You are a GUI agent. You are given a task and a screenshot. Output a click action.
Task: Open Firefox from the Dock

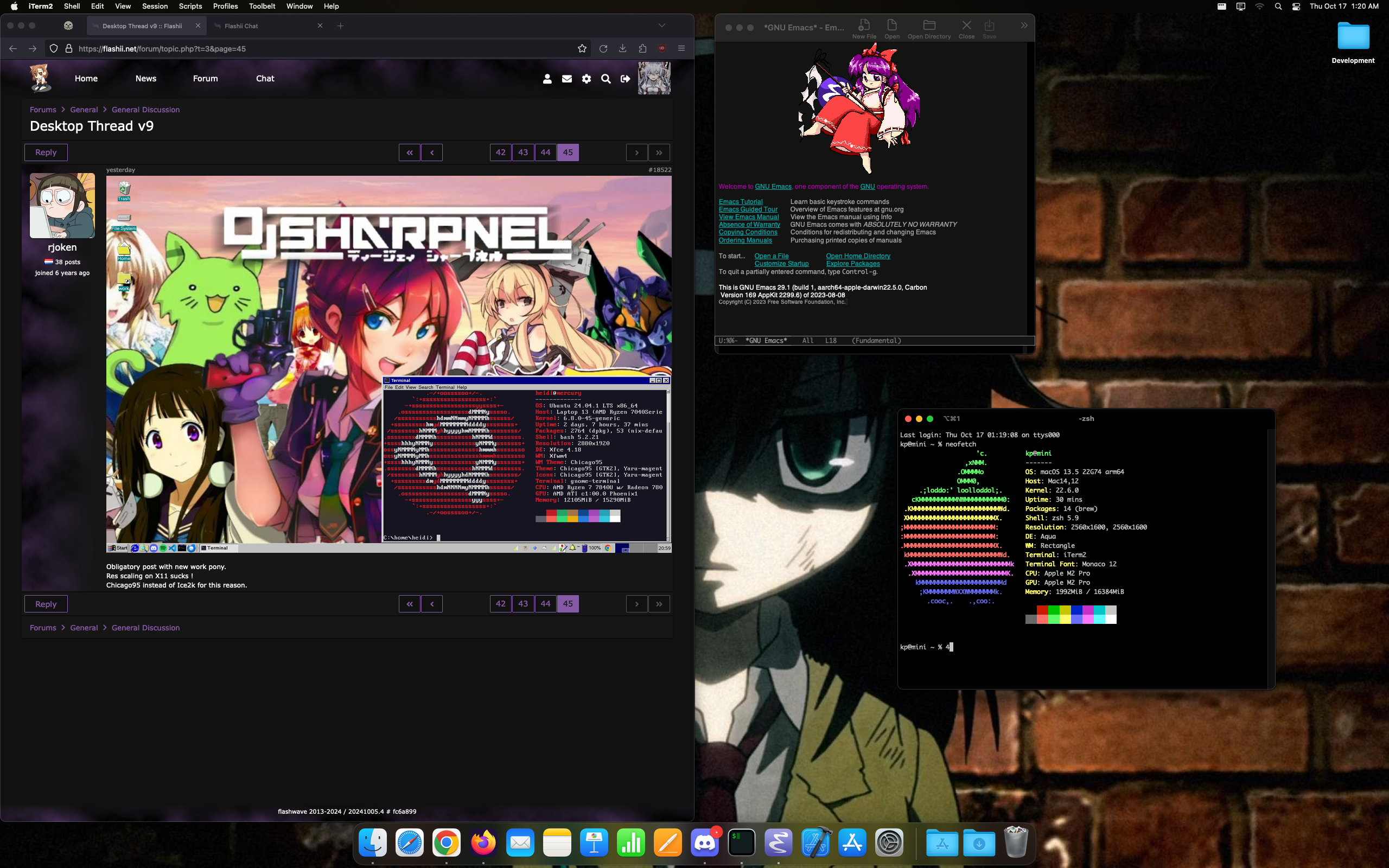pos(483,843)
